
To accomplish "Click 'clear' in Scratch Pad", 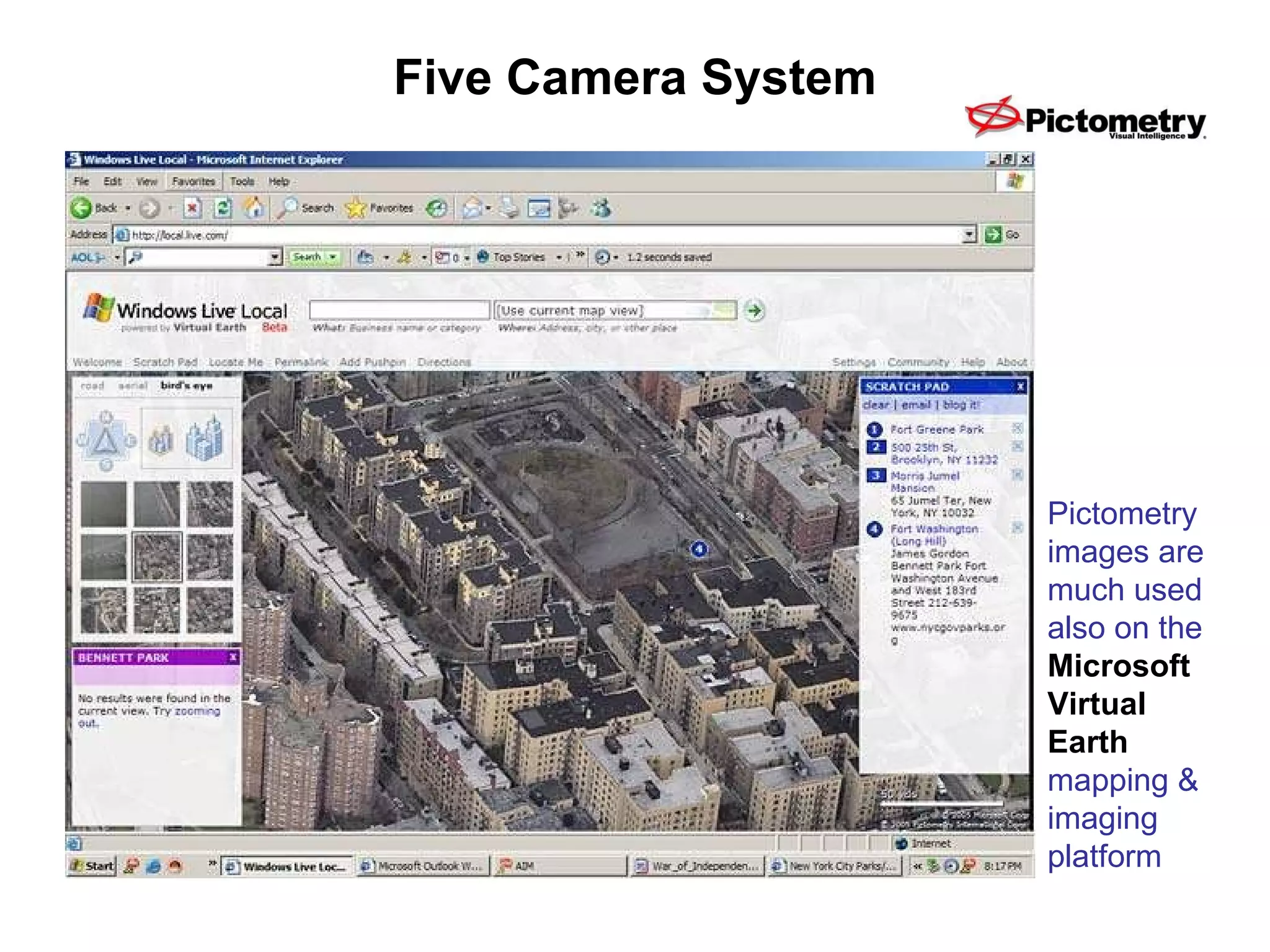I will pyautogui.click(x=876, y=405).
